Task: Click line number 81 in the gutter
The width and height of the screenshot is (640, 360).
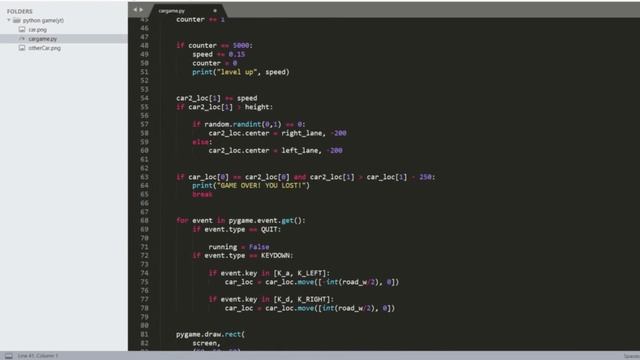Action: pyautogui.click(x=144, y=334)
